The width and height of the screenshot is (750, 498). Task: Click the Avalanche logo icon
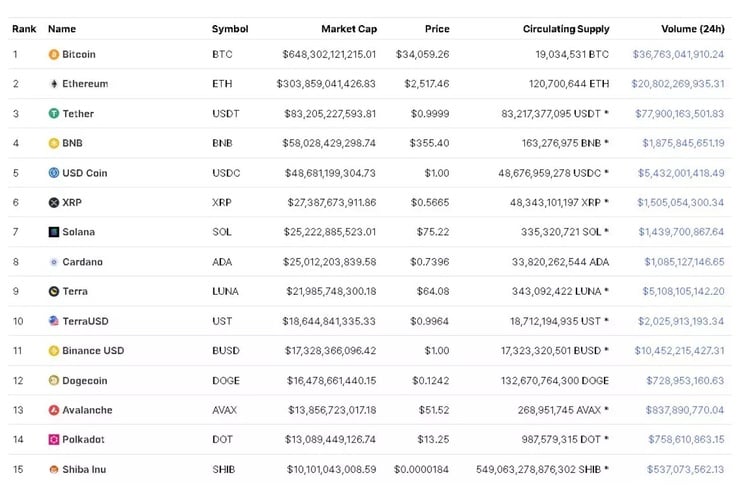pos(54,410)
